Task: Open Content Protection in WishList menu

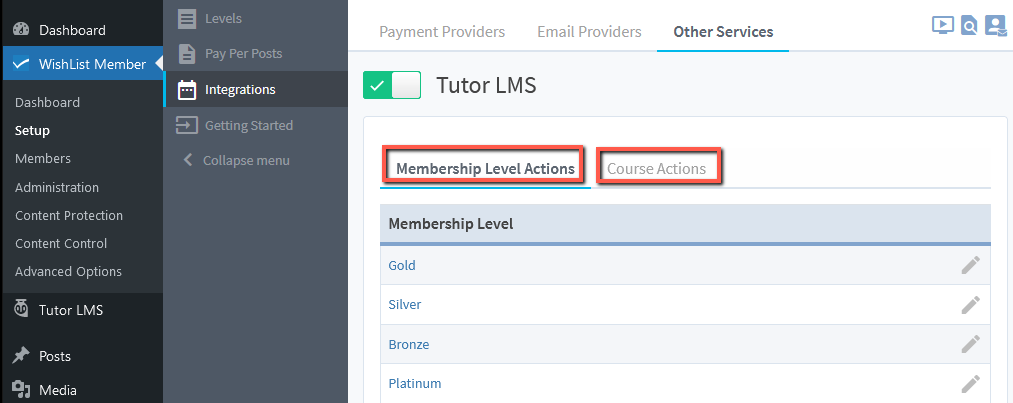Action: click(69, 215)
